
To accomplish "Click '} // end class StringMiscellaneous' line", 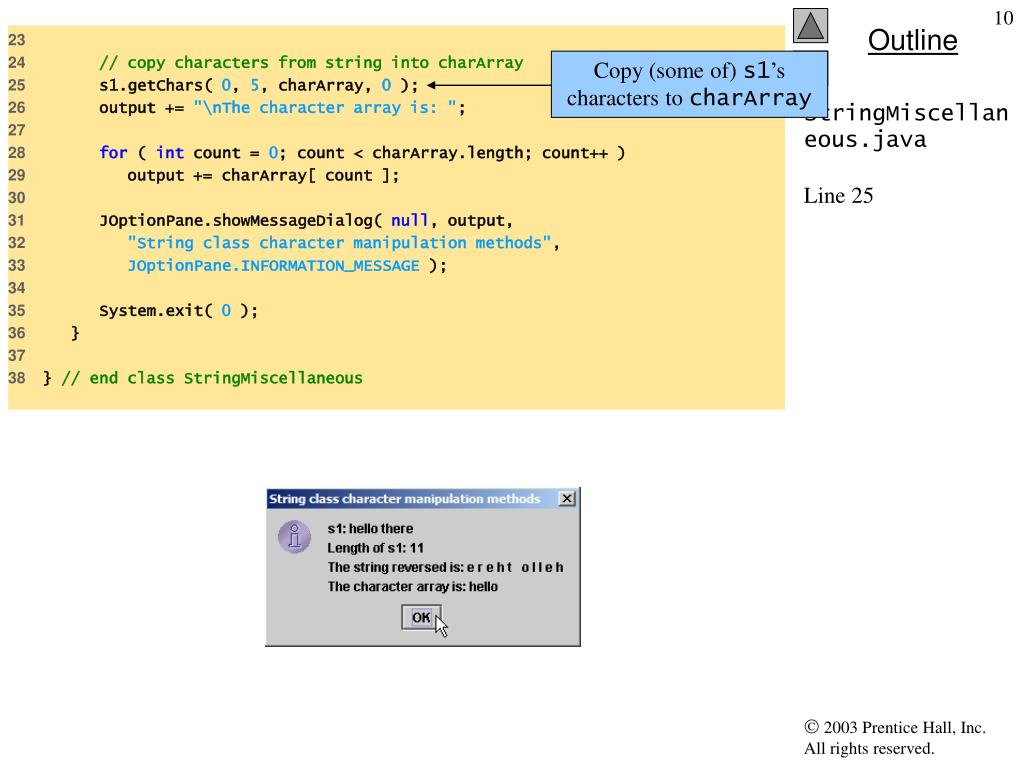I will tap(202, 378).
